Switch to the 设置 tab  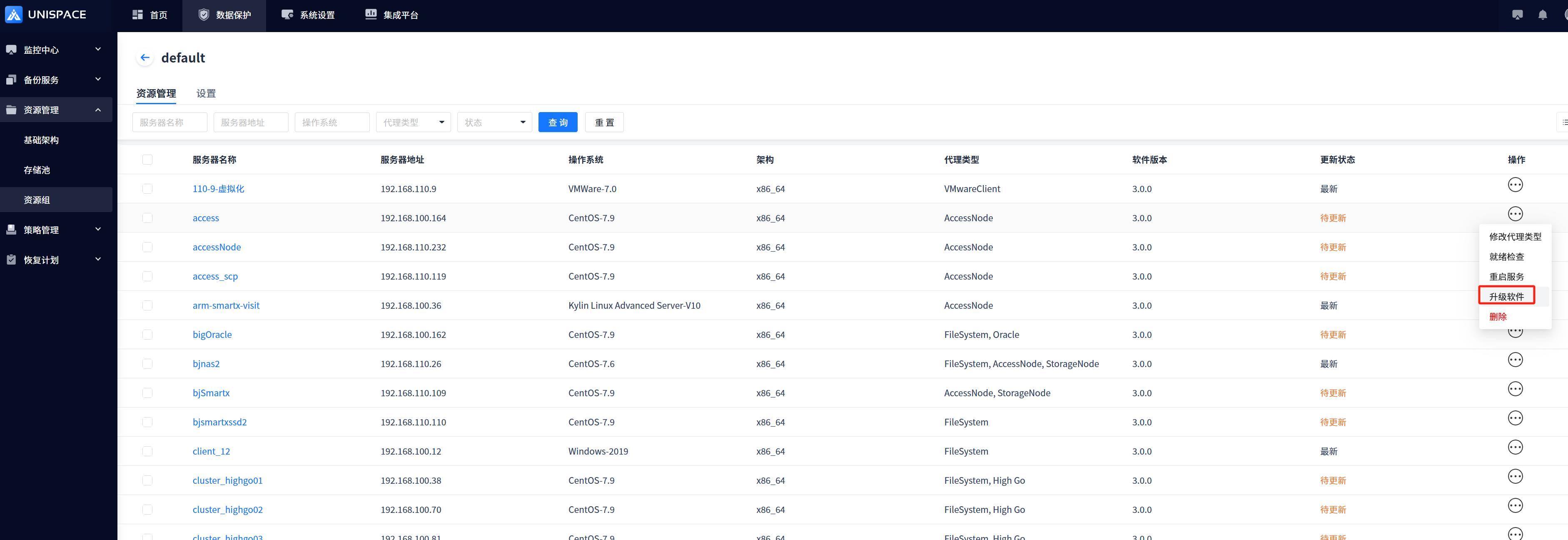pos(206,93)
